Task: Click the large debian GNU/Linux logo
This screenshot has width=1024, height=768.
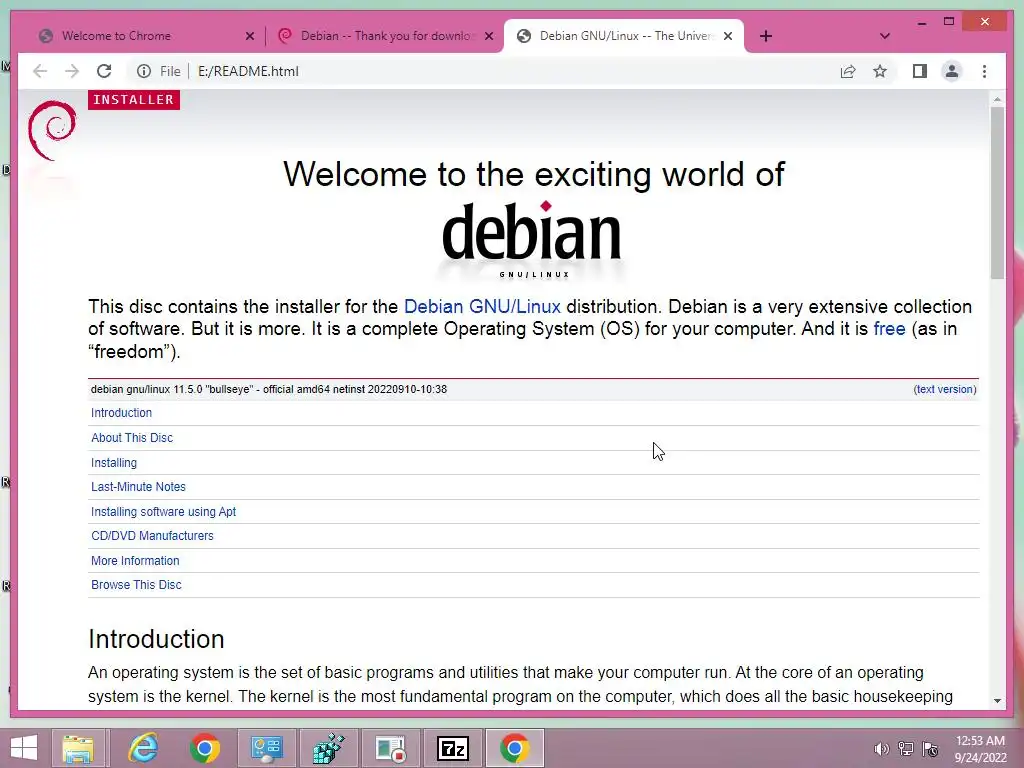Action: (x=533, y=239)
